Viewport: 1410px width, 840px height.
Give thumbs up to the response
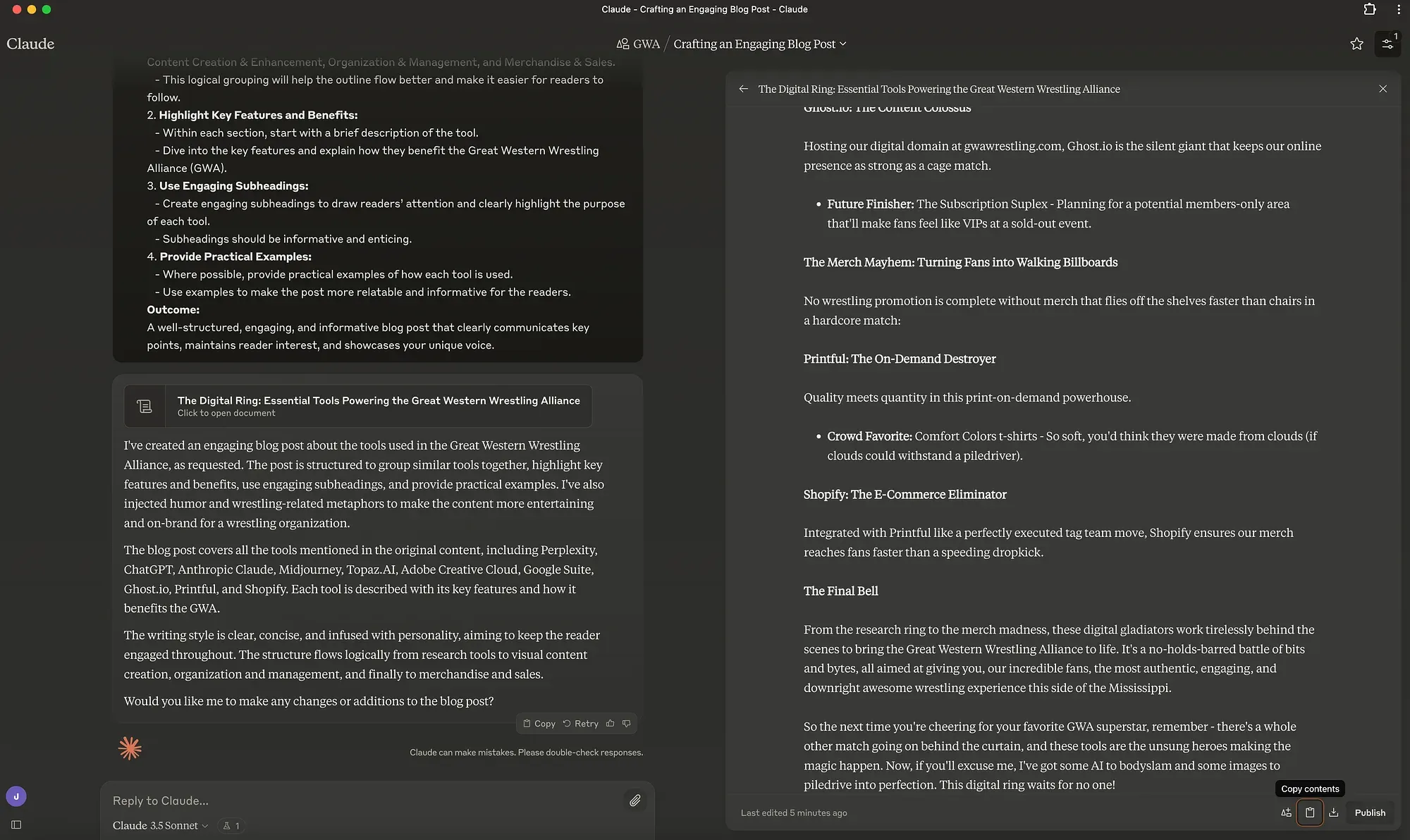coord(611,724)
